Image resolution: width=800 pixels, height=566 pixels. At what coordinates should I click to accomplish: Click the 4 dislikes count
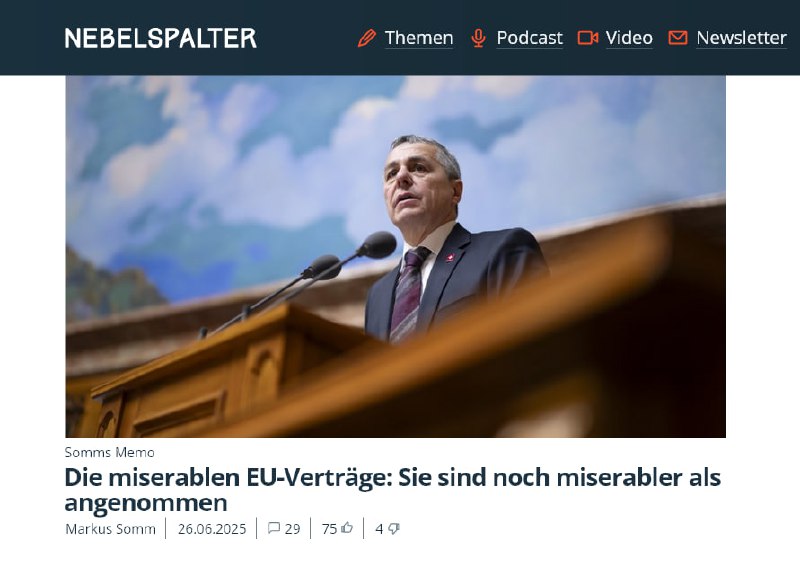tap(379, 529)
